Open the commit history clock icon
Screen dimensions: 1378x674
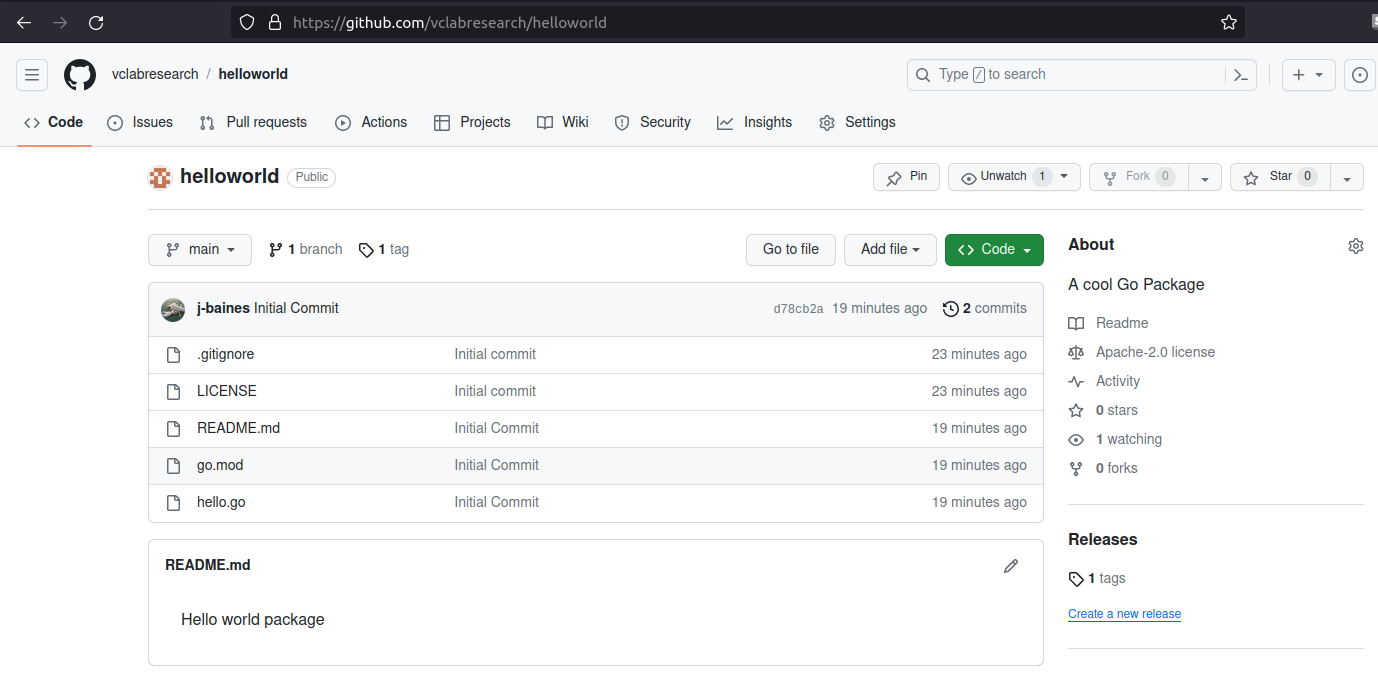pyautogui.click(x=951, y=308)
